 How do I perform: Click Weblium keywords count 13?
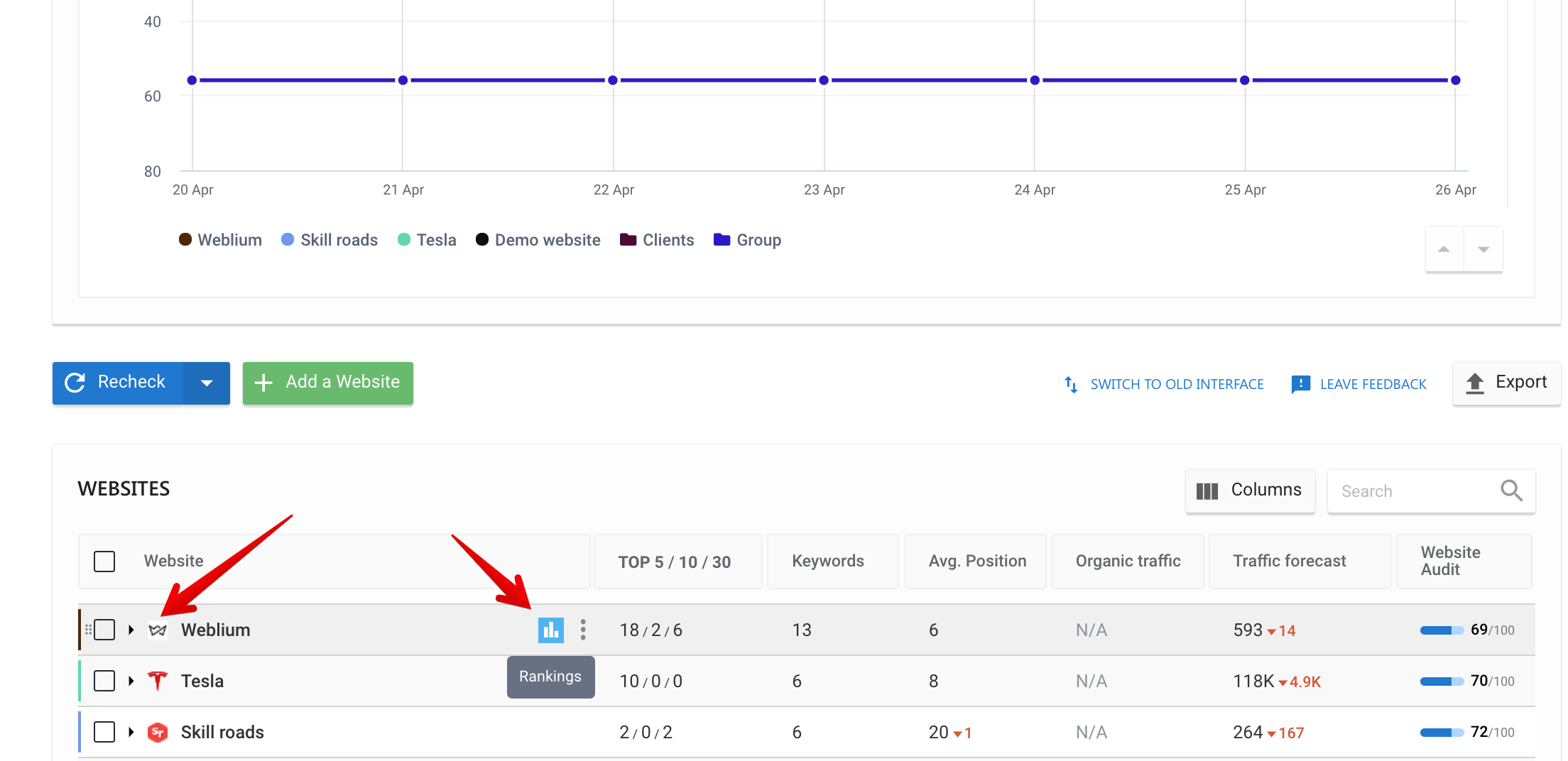coord(802,630)
